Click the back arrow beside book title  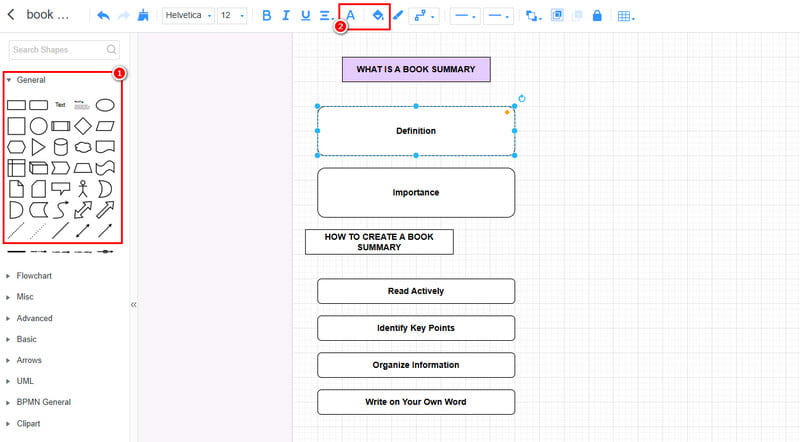[x=11, y=15]
